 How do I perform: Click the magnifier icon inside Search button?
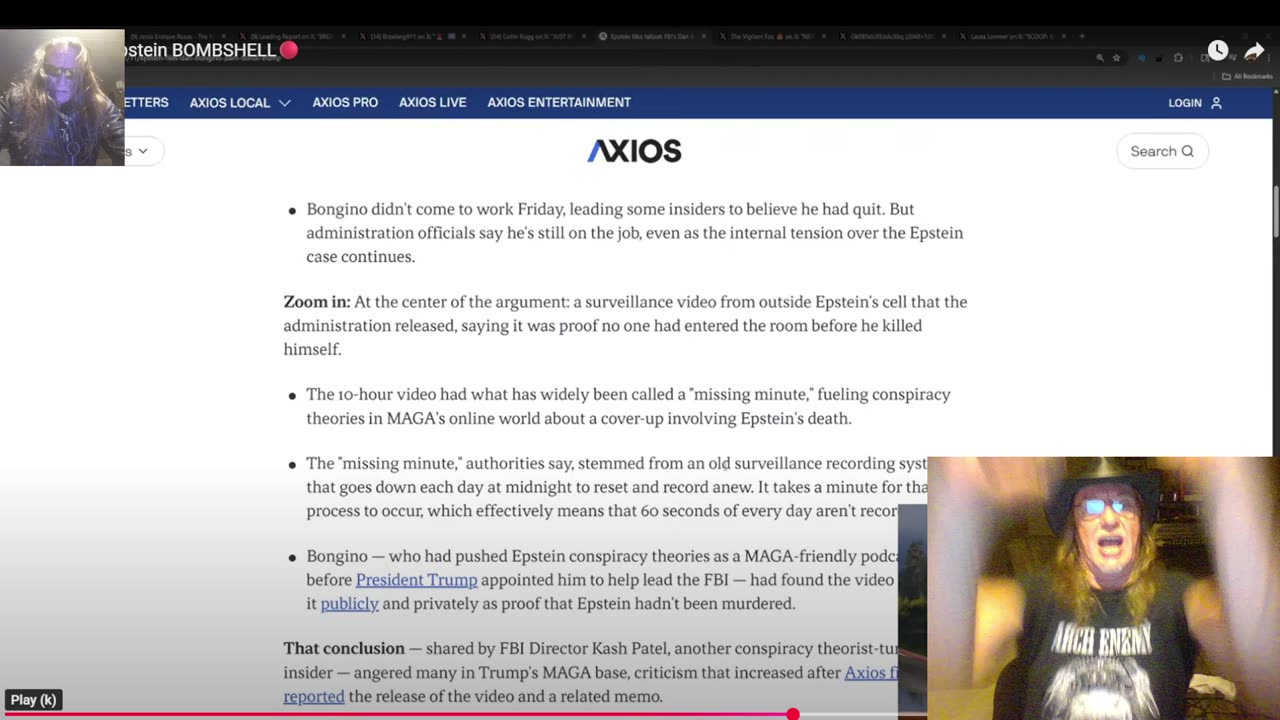point(1187,151)
